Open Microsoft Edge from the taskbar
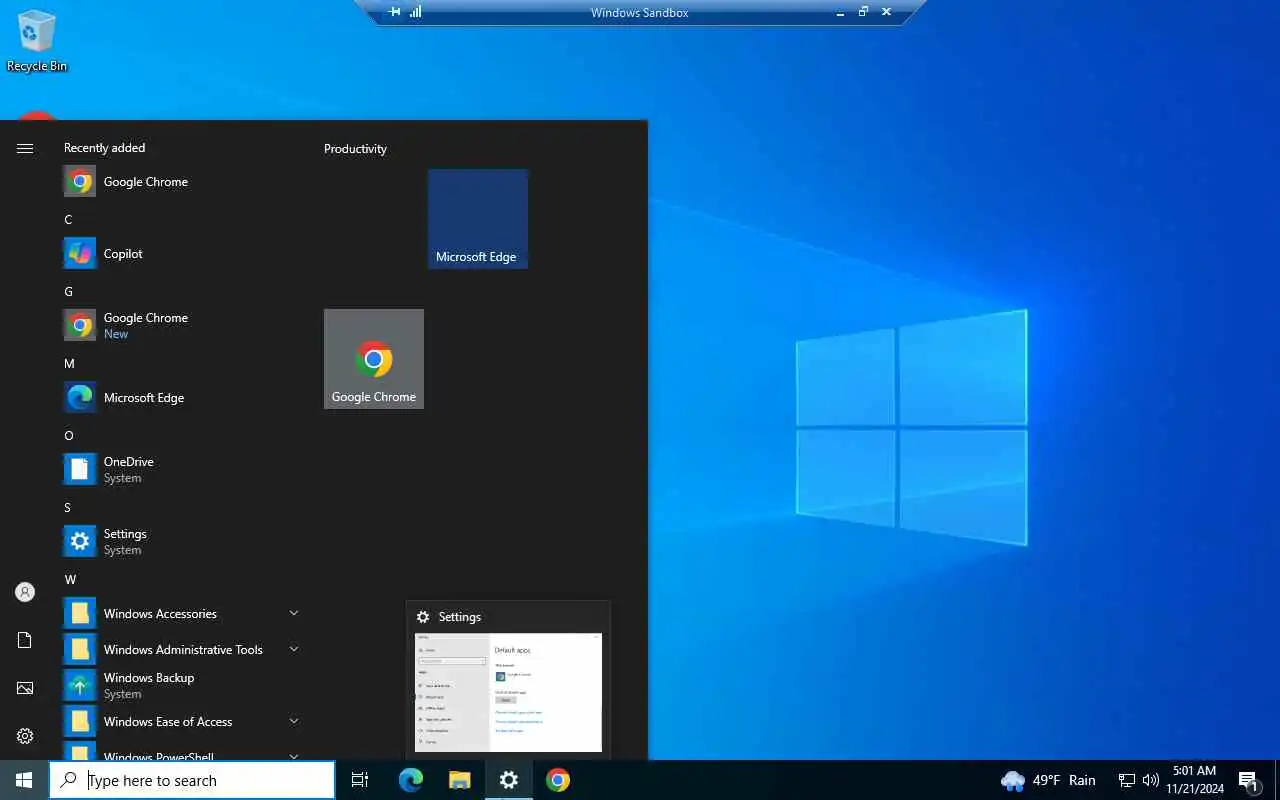 411,780
